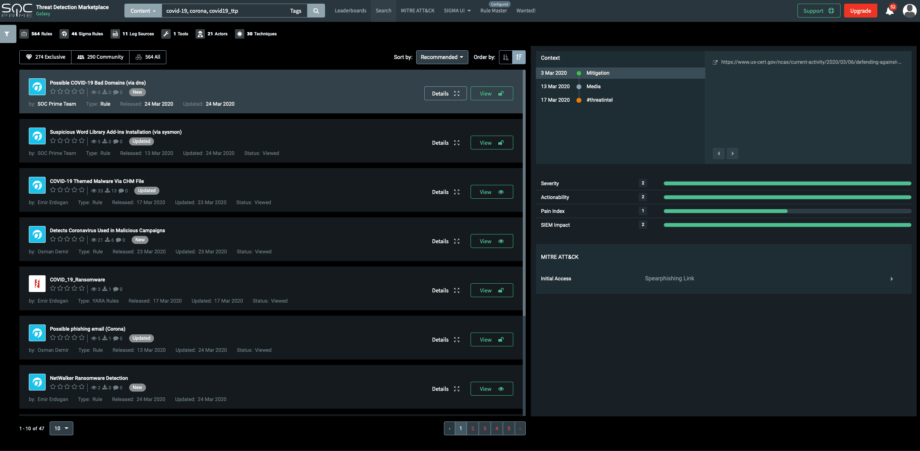Open the Rule Master tab
This screenshot has width=920, height=451.
point(495,11)
